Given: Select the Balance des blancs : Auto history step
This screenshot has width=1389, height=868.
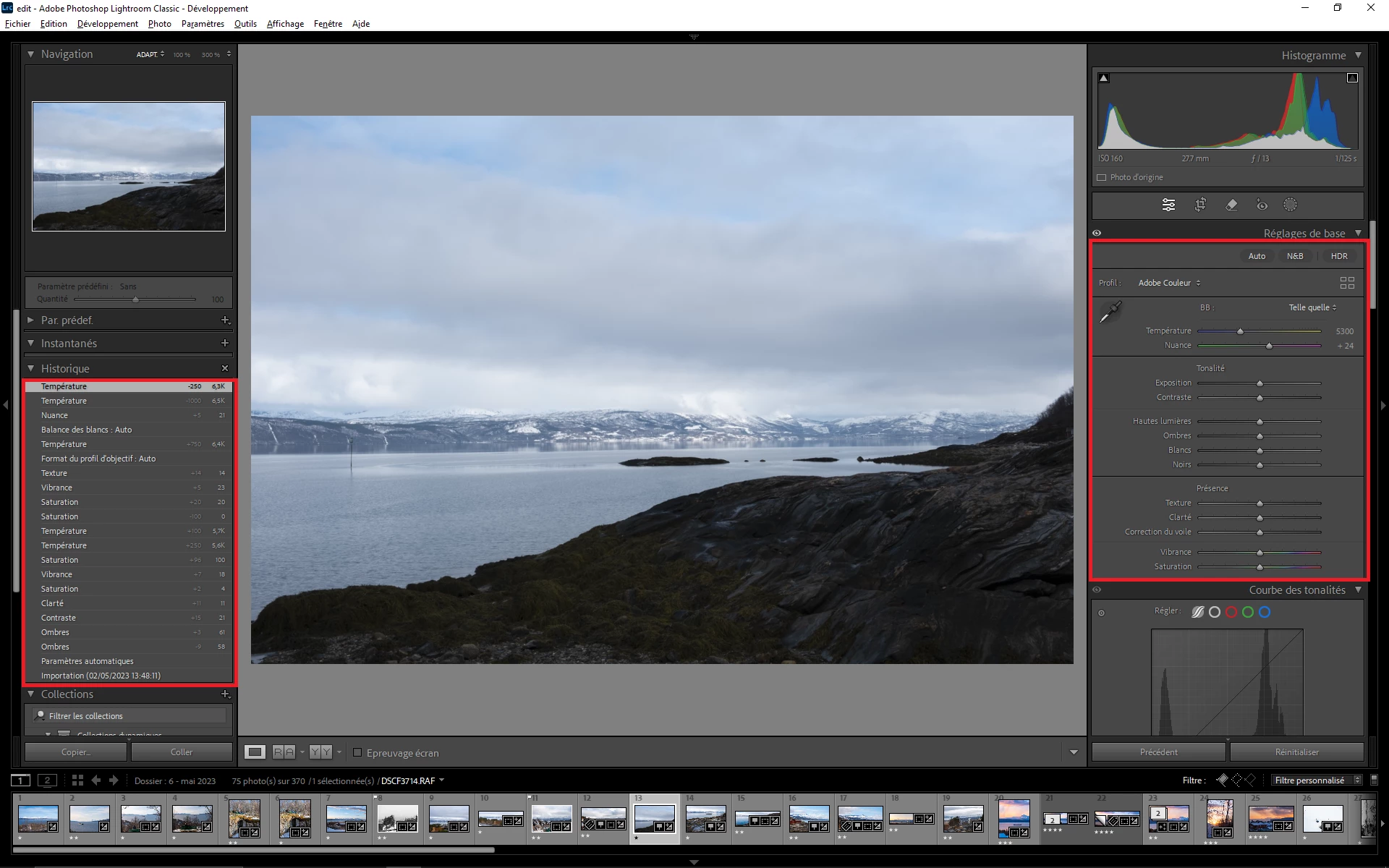Looking at the screenshot, I should tap(86, 430).
